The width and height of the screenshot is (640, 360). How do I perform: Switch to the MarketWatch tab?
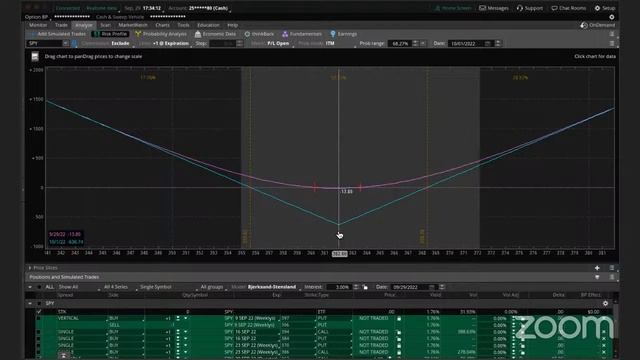tap(133, 25)
